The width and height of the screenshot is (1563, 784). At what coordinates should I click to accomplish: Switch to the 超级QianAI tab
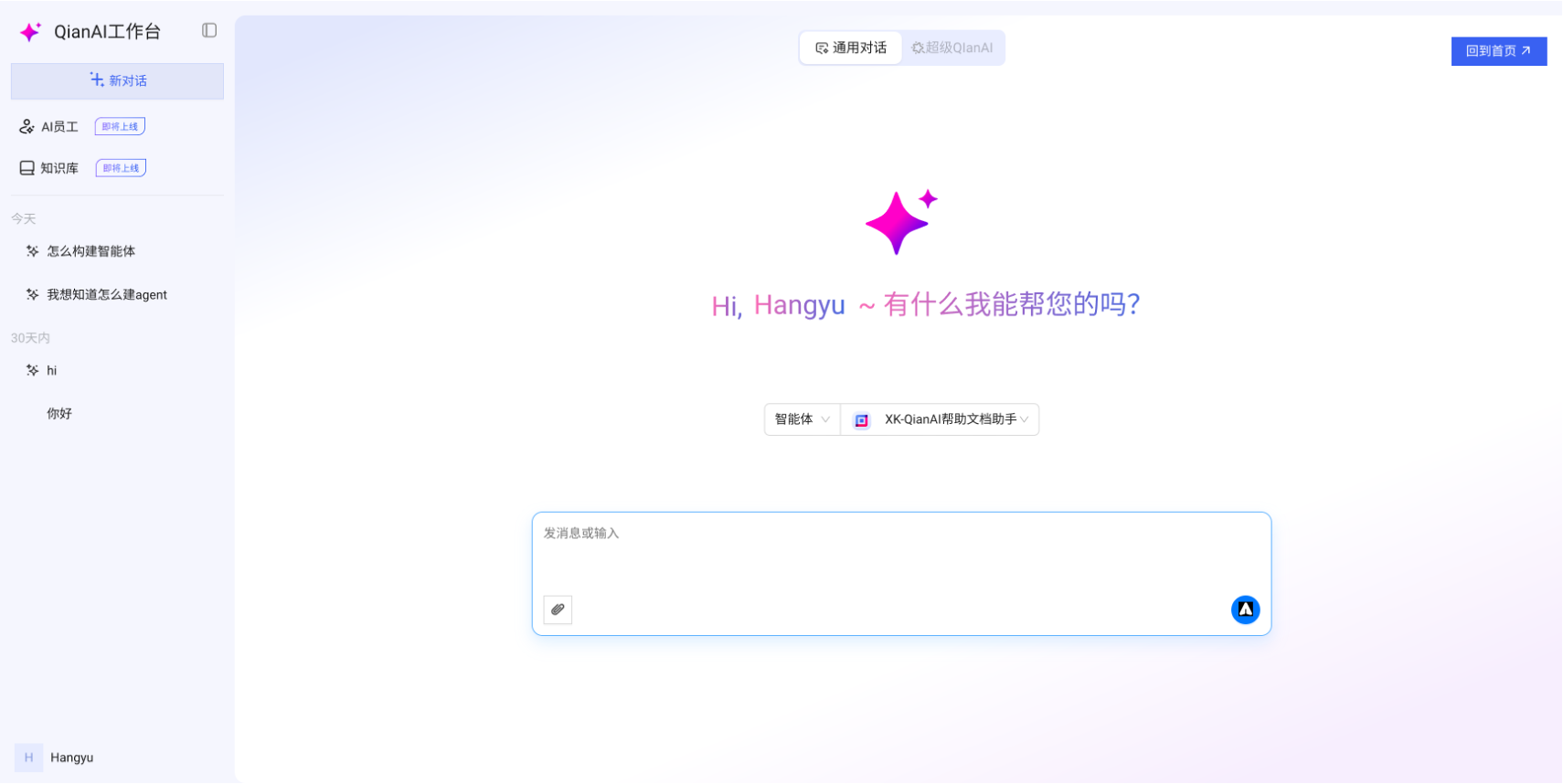tap(952, 48)
